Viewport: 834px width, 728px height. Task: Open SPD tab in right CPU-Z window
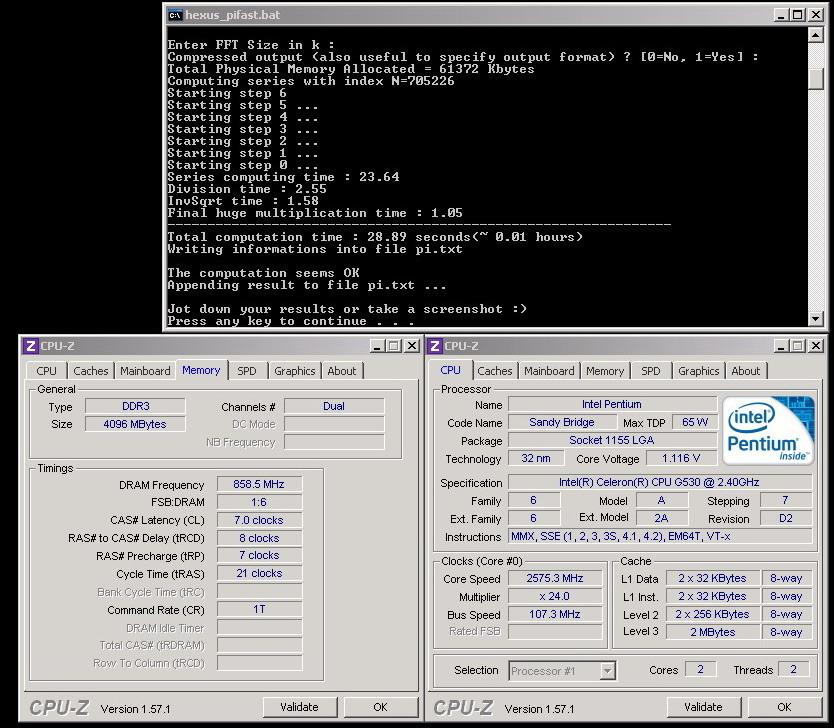[x=650, y=371]
